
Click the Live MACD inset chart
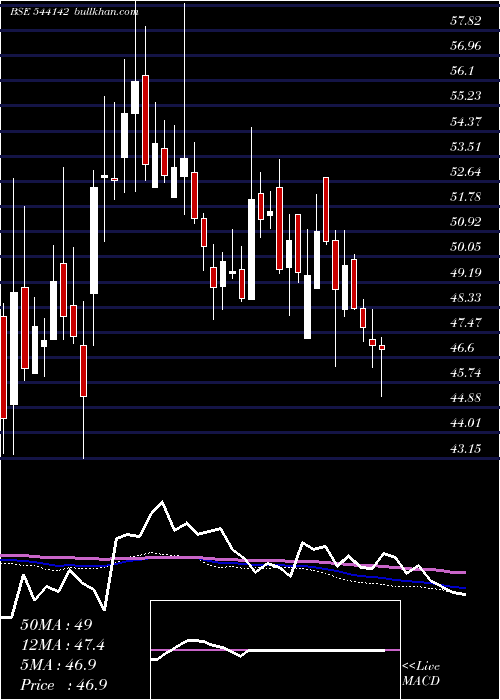click(275, 650)
